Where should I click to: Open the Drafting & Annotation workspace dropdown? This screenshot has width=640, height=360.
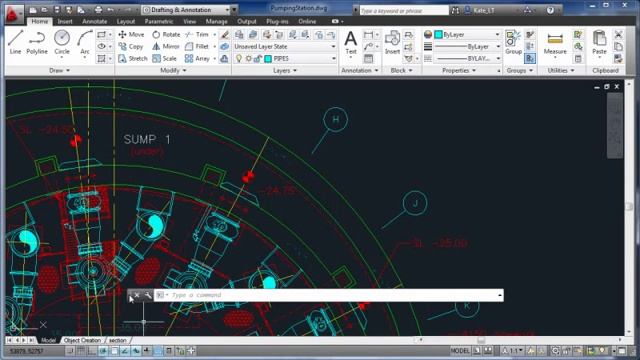coord(186,10)
